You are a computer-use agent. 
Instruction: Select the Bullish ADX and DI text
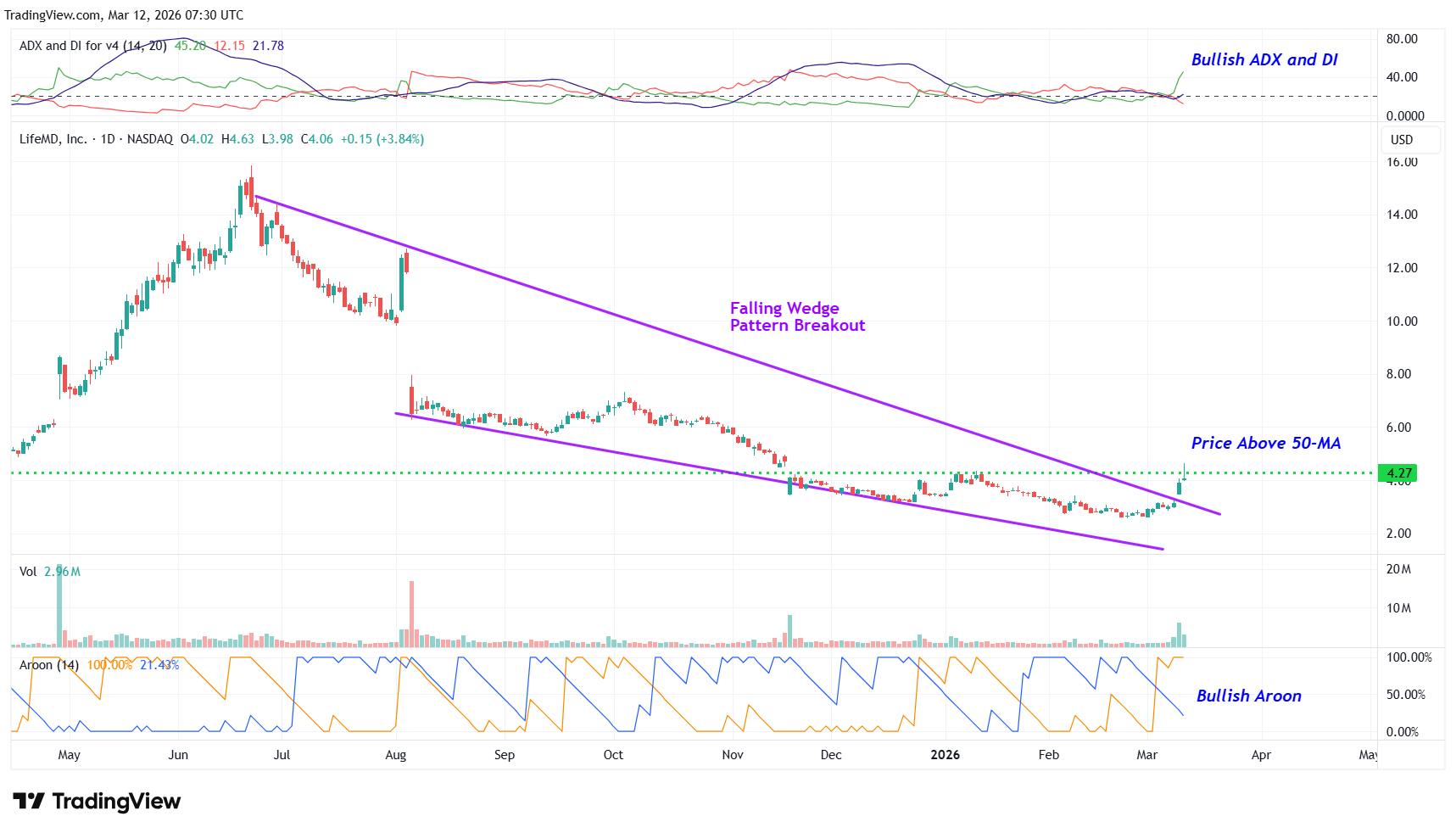1264,59
